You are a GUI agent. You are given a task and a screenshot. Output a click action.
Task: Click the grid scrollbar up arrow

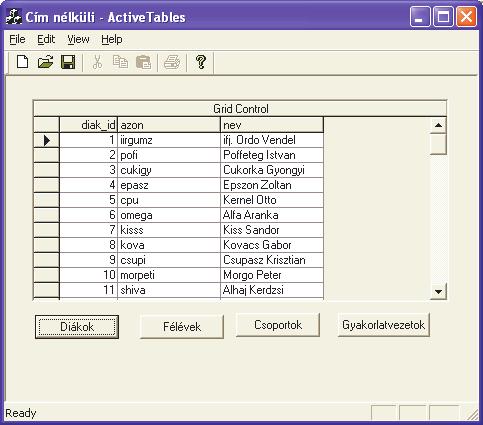(438, 125)
